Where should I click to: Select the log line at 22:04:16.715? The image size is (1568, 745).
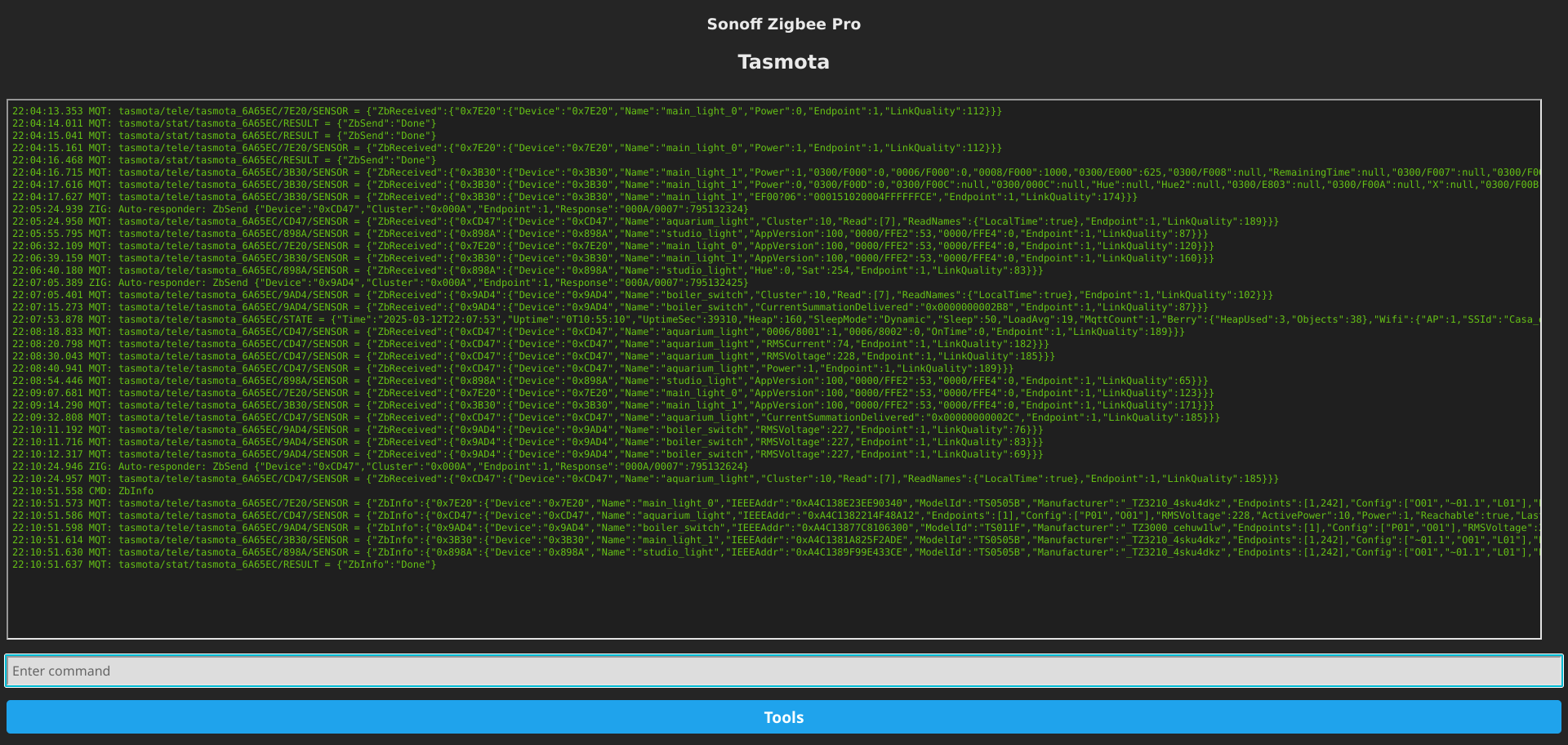pyautogui.click(x=776, y=172)
